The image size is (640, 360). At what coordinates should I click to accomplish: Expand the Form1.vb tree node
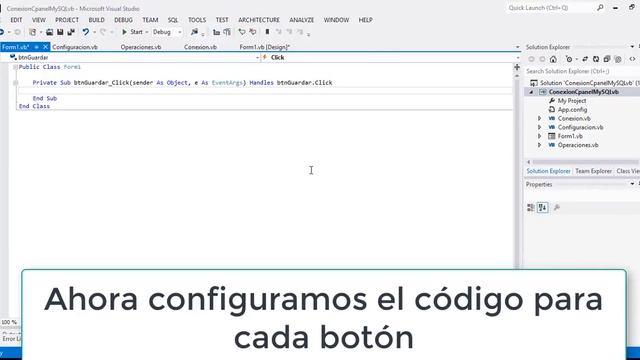(x=539, y=136)
